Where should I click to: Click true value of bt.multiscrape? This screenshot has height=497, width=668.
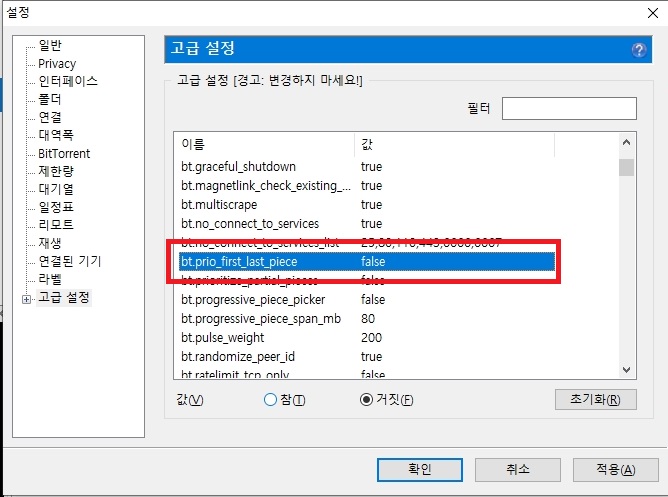pos(371,205)
